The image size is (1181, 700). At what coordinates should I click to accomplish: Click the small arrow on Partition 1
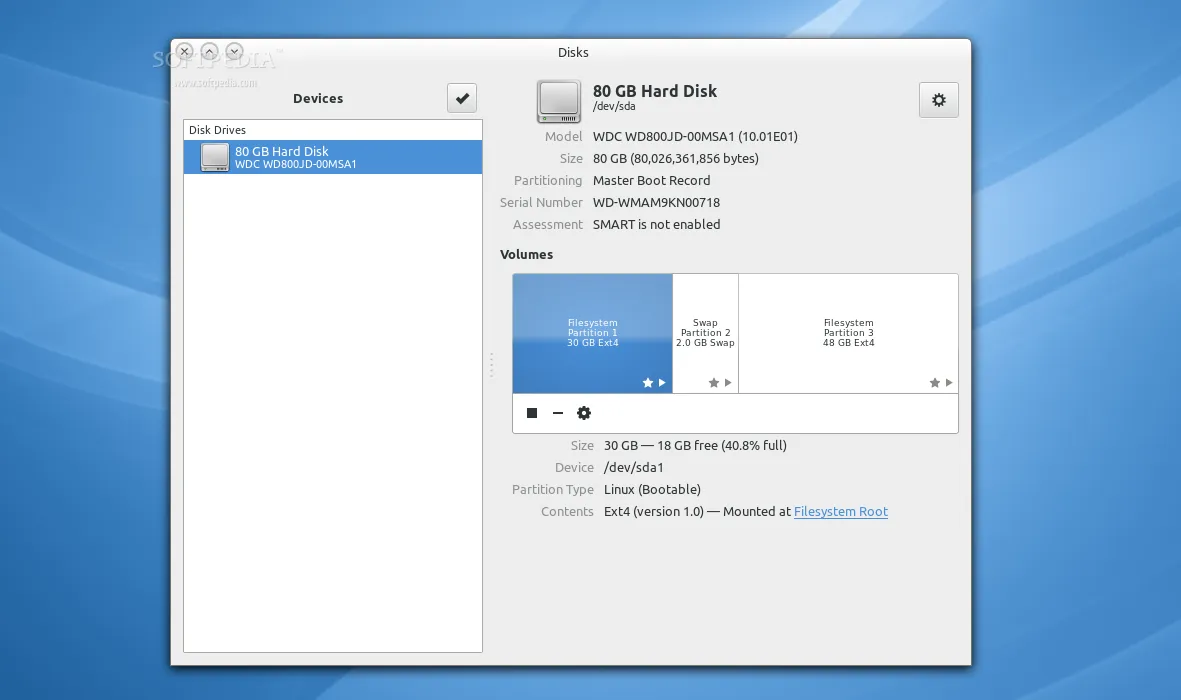click(661, 382)
